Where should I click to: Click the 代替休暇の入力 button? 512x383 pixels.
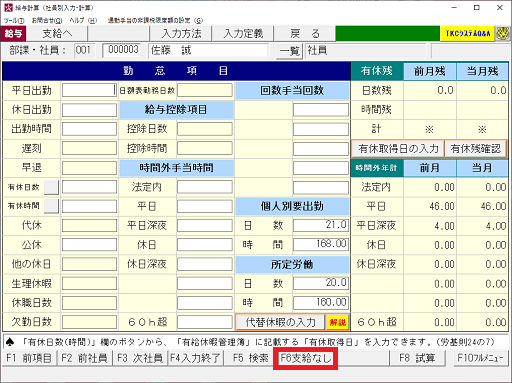point(280,322)
